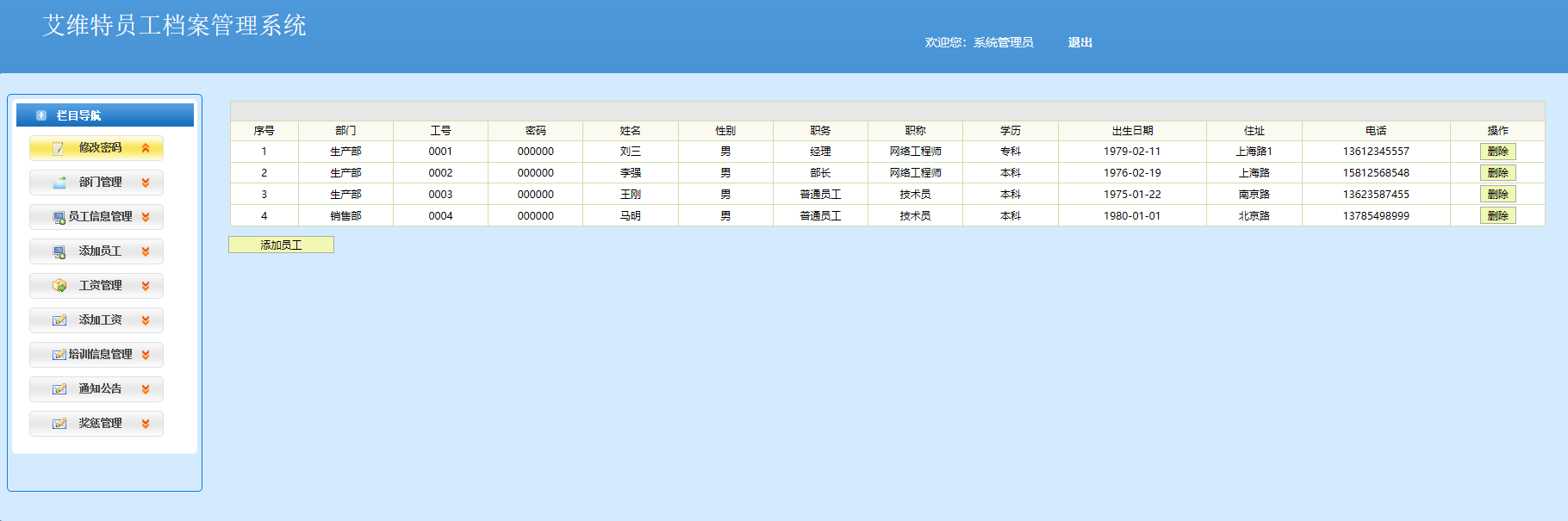Expand the 培训信息管理 chevron arrow

tap(146, 355)
